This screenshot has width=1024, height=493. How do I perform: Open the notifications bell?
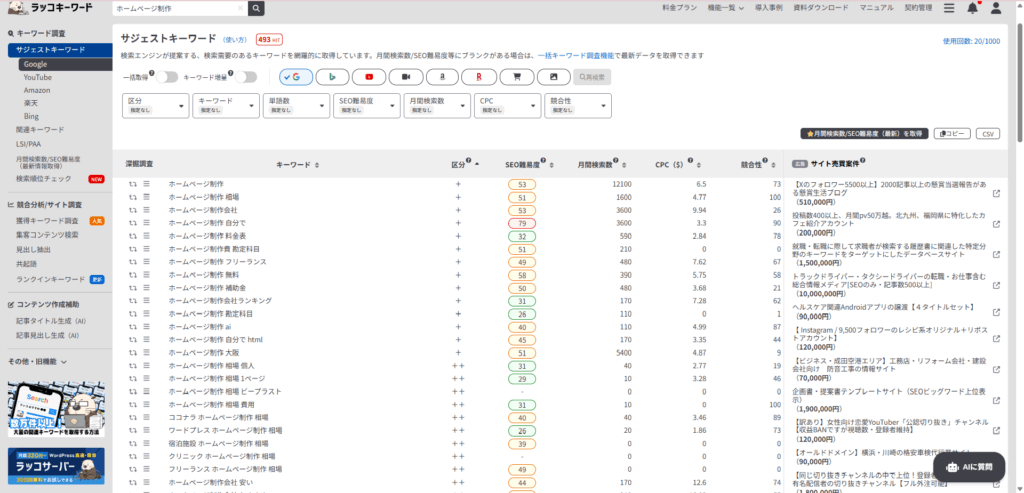coord(972,8)
